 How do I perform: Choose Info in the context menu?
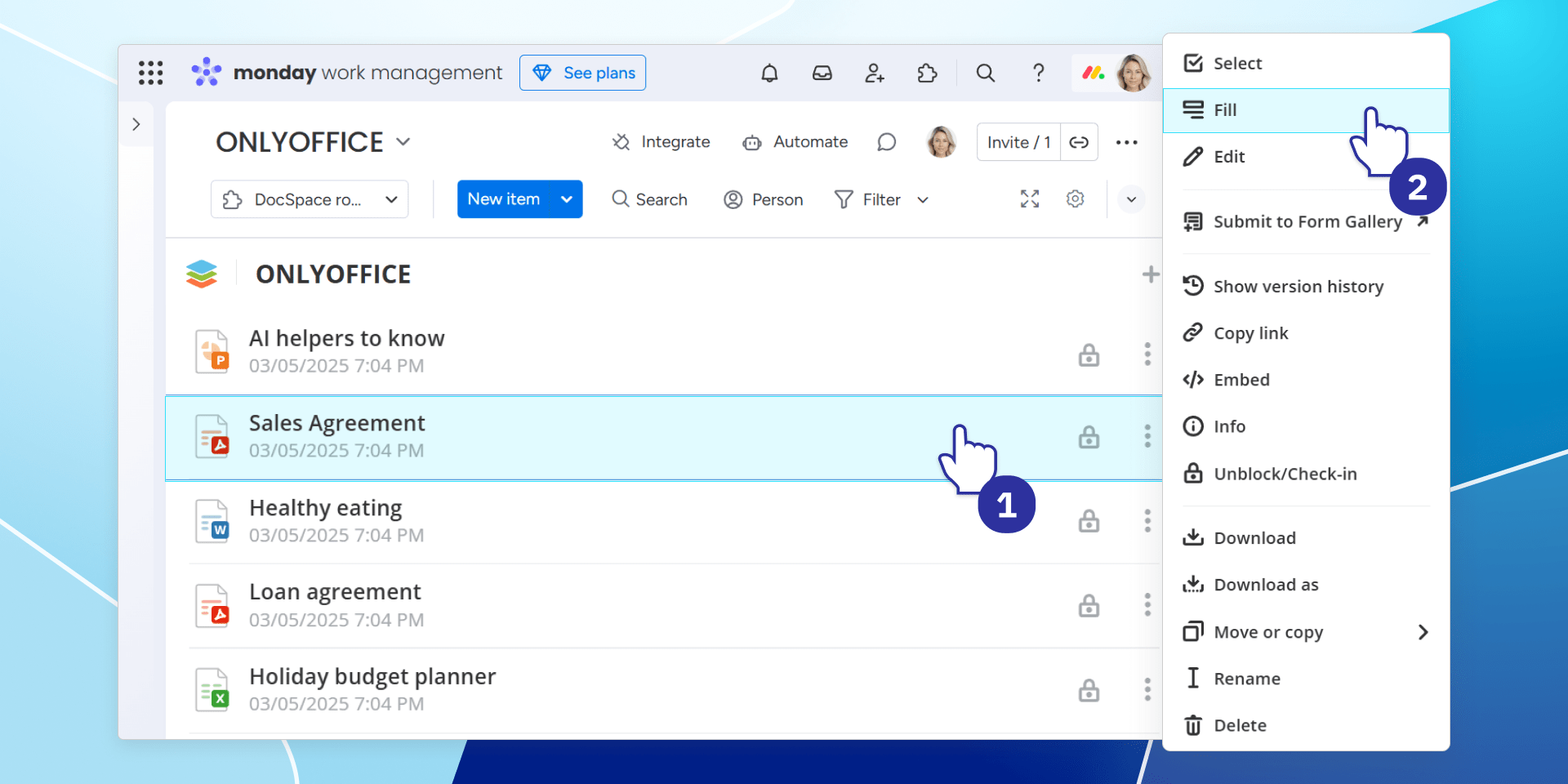[x=1306, y=426]
